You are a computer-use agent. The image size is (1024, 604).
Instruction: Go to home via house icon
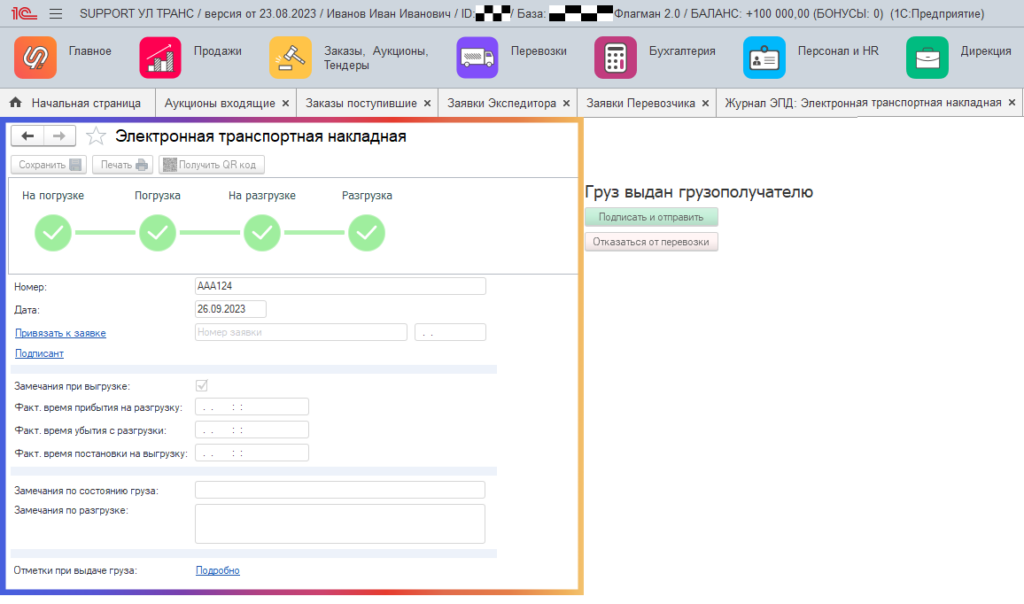point(16,103)
